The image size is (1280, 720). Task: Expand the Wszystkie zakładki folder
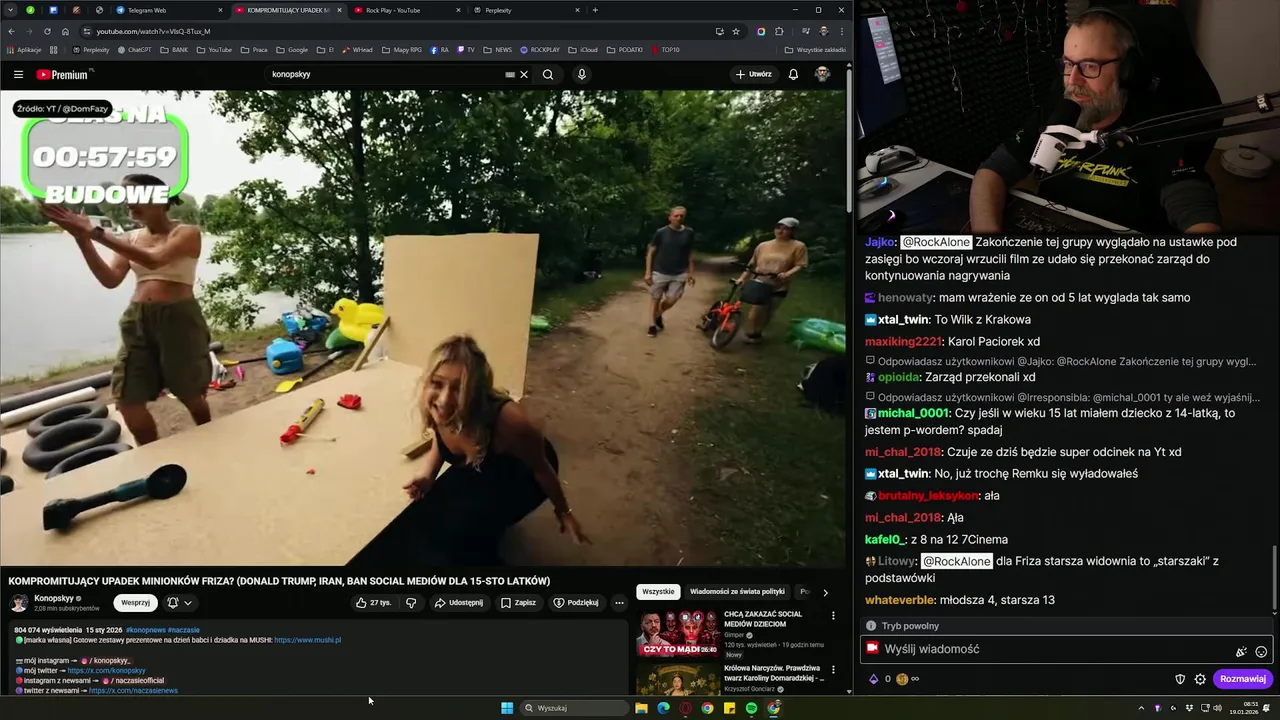tap(815, 49)
